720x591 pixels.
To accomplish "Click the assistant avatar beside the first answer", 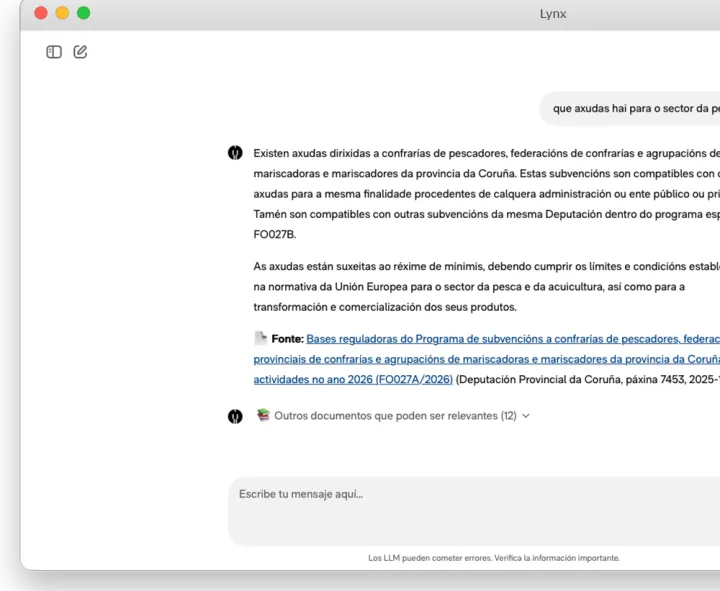I will [235, 152].
